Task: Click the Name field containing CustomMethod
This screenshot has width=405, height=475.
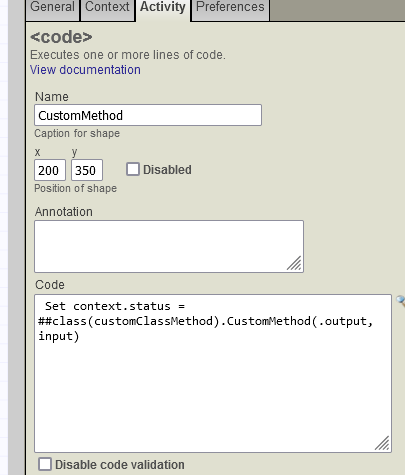Action: click(x=148, y=115)
